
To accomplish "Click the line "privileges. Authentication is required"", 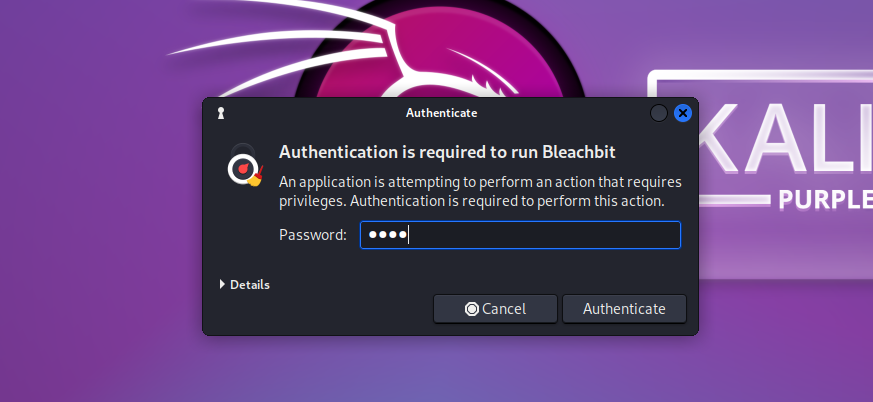I will (x=472, y=200).
